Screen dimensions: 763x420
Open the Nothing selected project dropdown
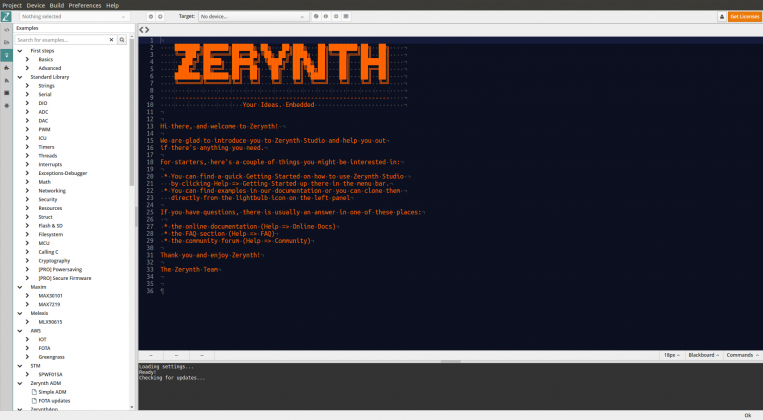click(x=73, y=17)
